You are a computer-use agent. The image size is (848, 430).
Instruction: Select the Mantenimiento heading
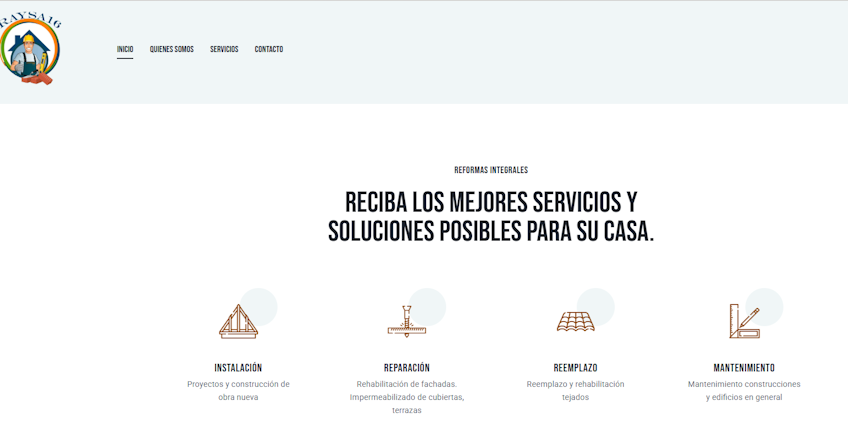[x=744, y=368]
